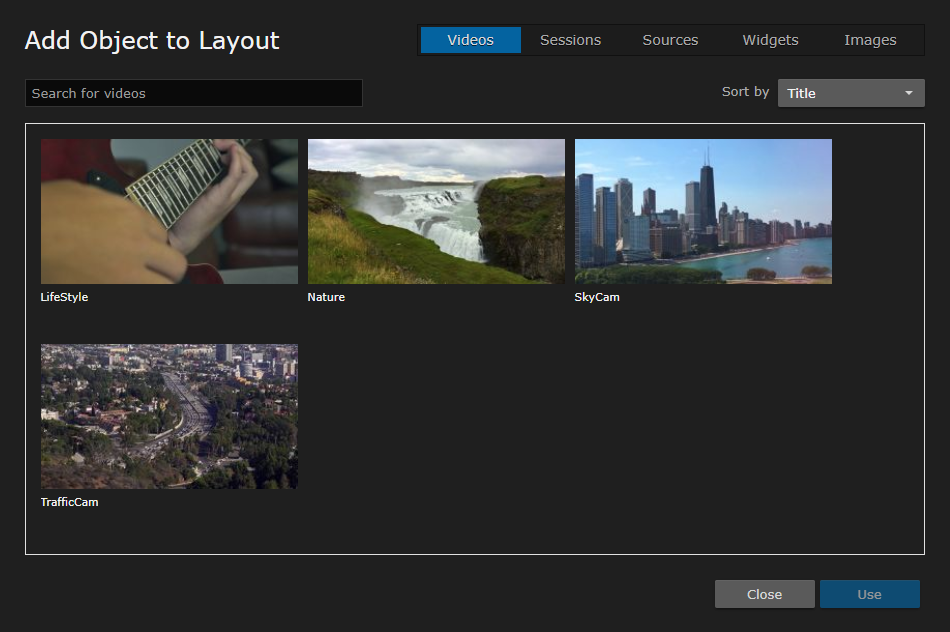Switch to the Sessions tab
950x632 pixels.
[x=570, y=40]
